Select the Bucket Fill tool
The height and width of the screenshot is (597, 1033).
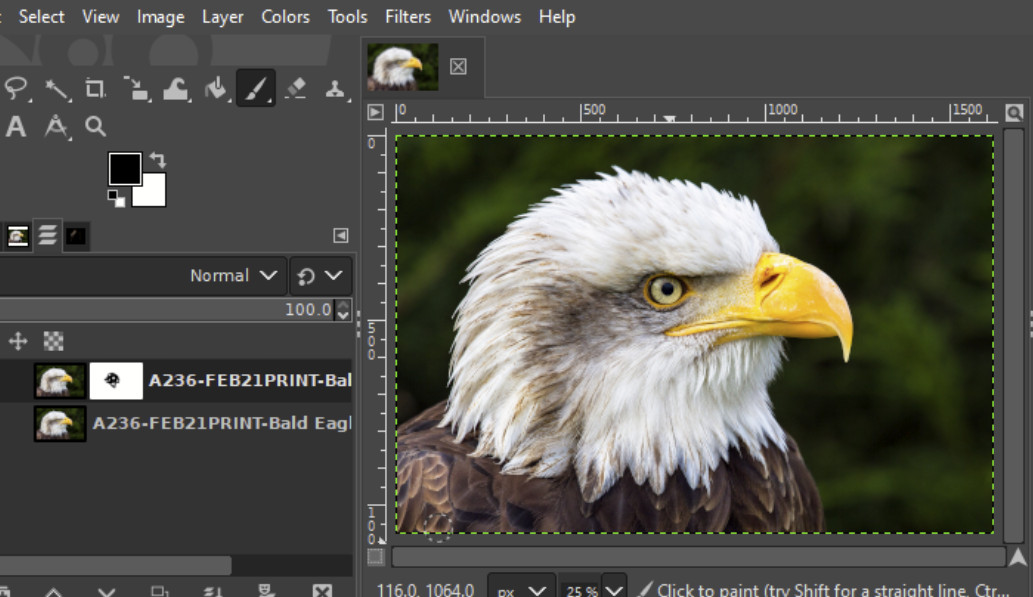tap(216, 88)
